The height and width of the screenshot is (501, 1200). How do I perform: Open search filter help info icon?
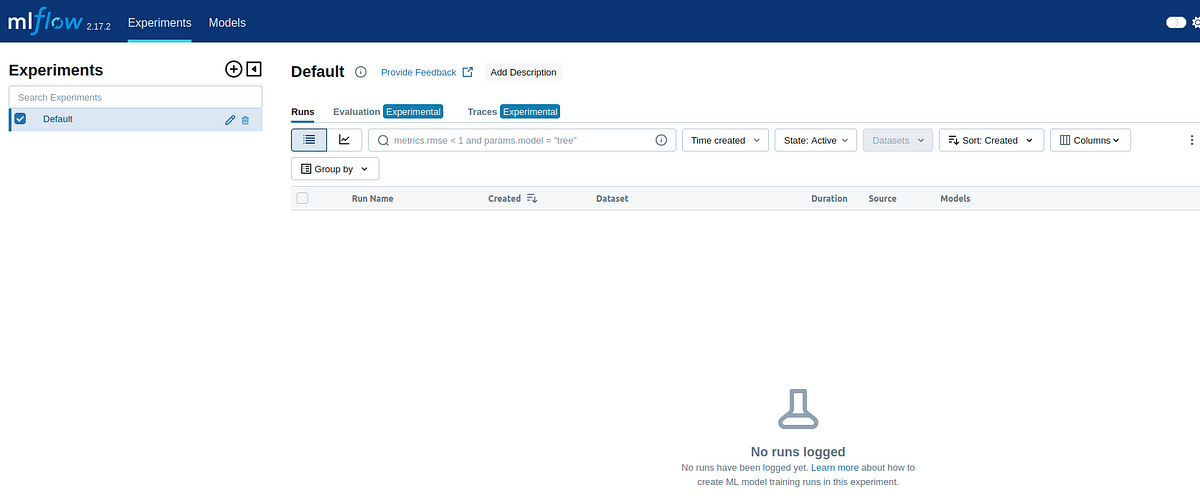coord(661,141)
